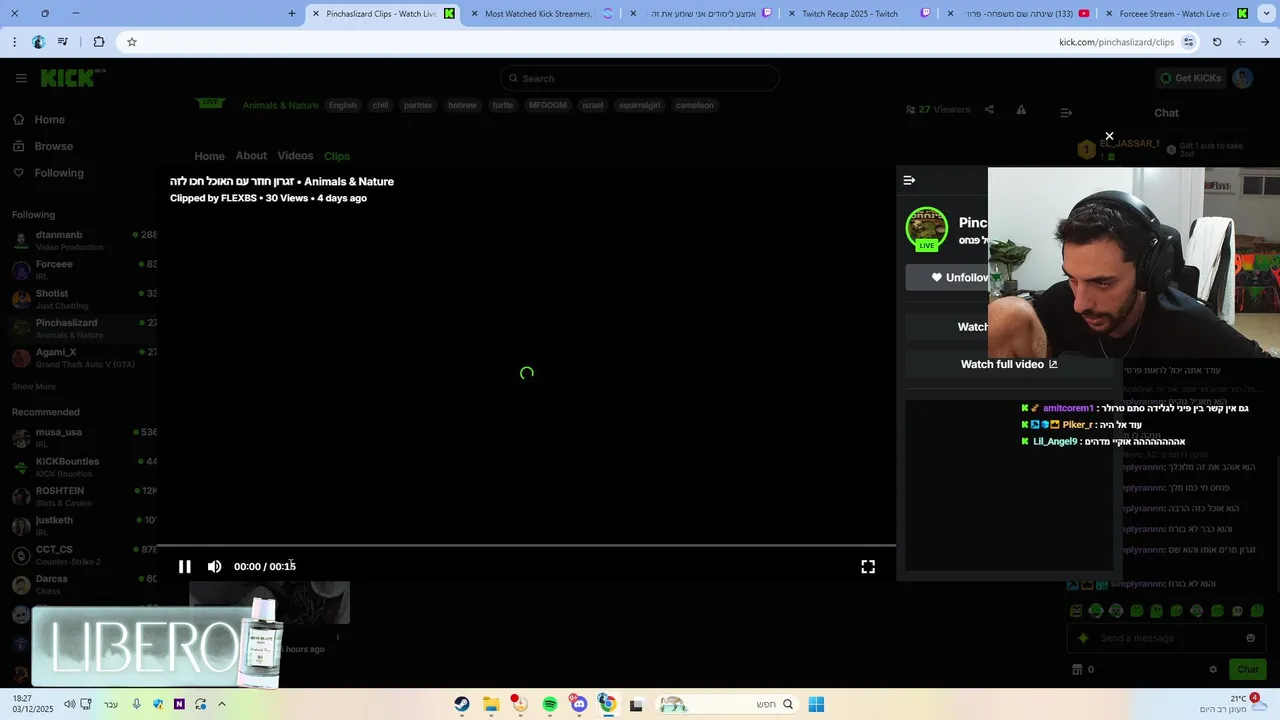The width and height of the screenshot is (1280, 720).
Task: Bookmark this page with star icon
Action: tap(131, 42)
